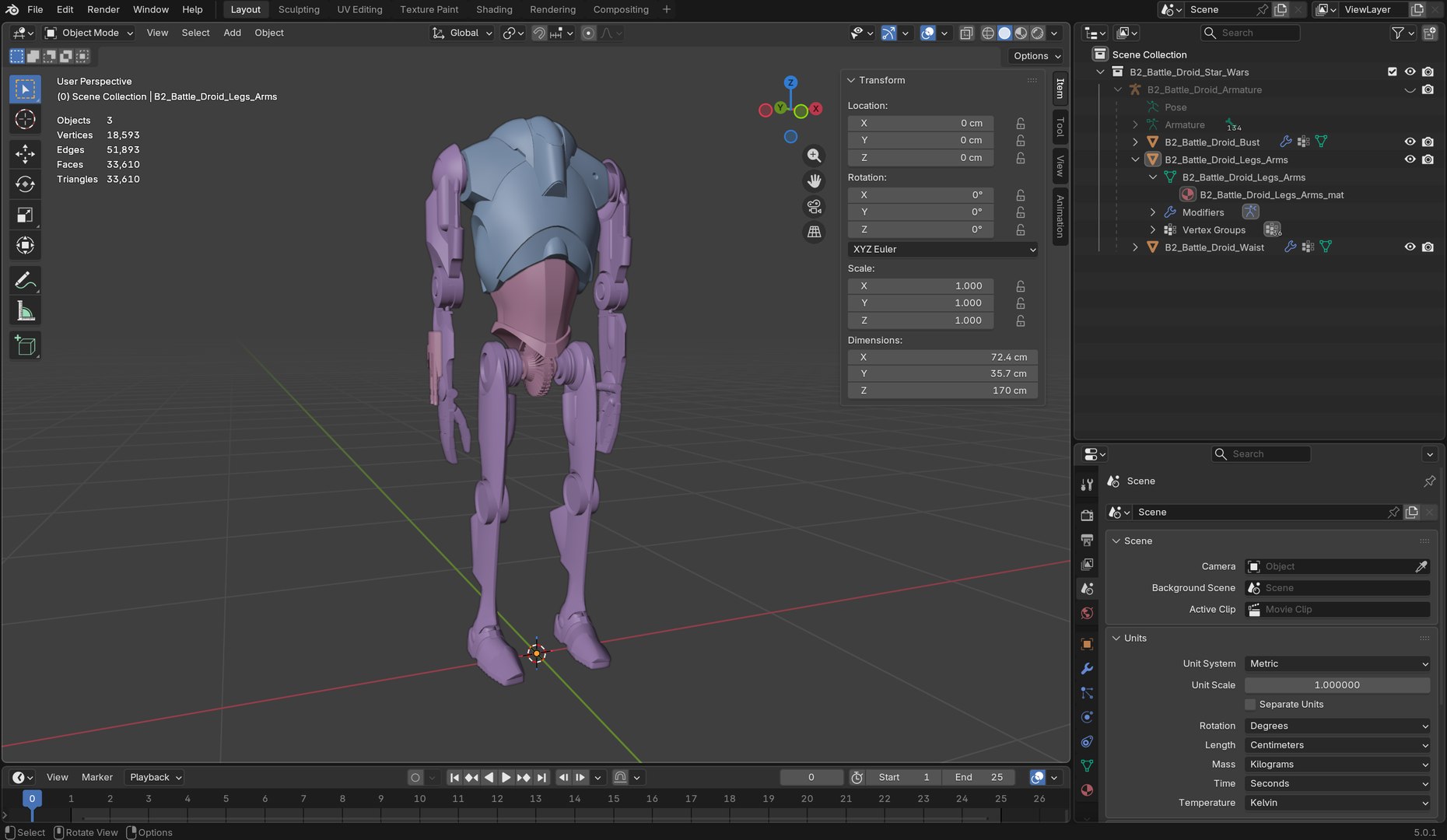1447x840 pixels.
Task: Open the XYZ Euler rotation mode dropdown
Action: pos(943,250)
